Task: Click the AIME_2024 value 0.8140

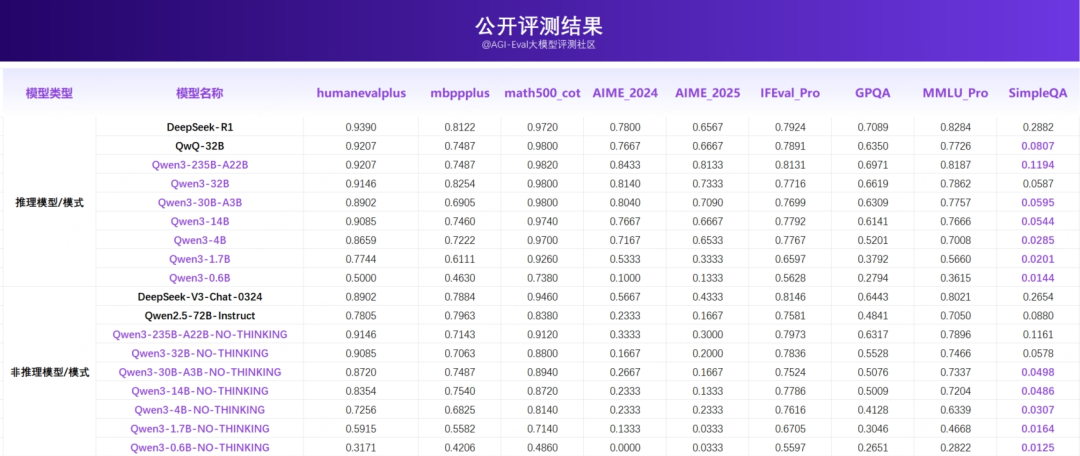Action: 625,184
